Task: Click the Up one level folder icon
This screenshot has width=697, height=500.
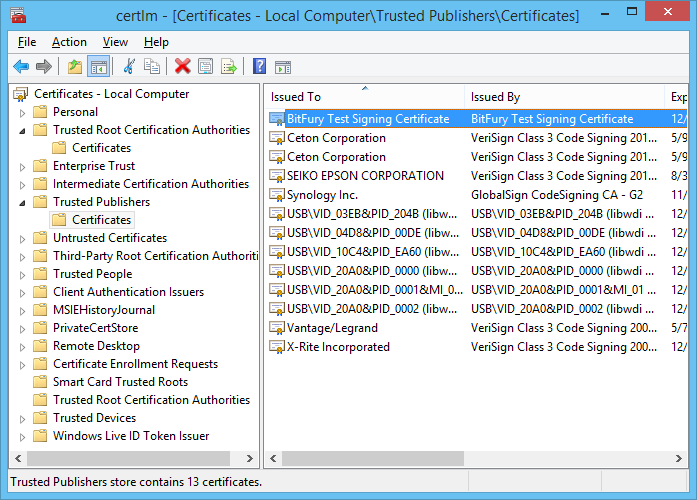Action: pos(74,67)
